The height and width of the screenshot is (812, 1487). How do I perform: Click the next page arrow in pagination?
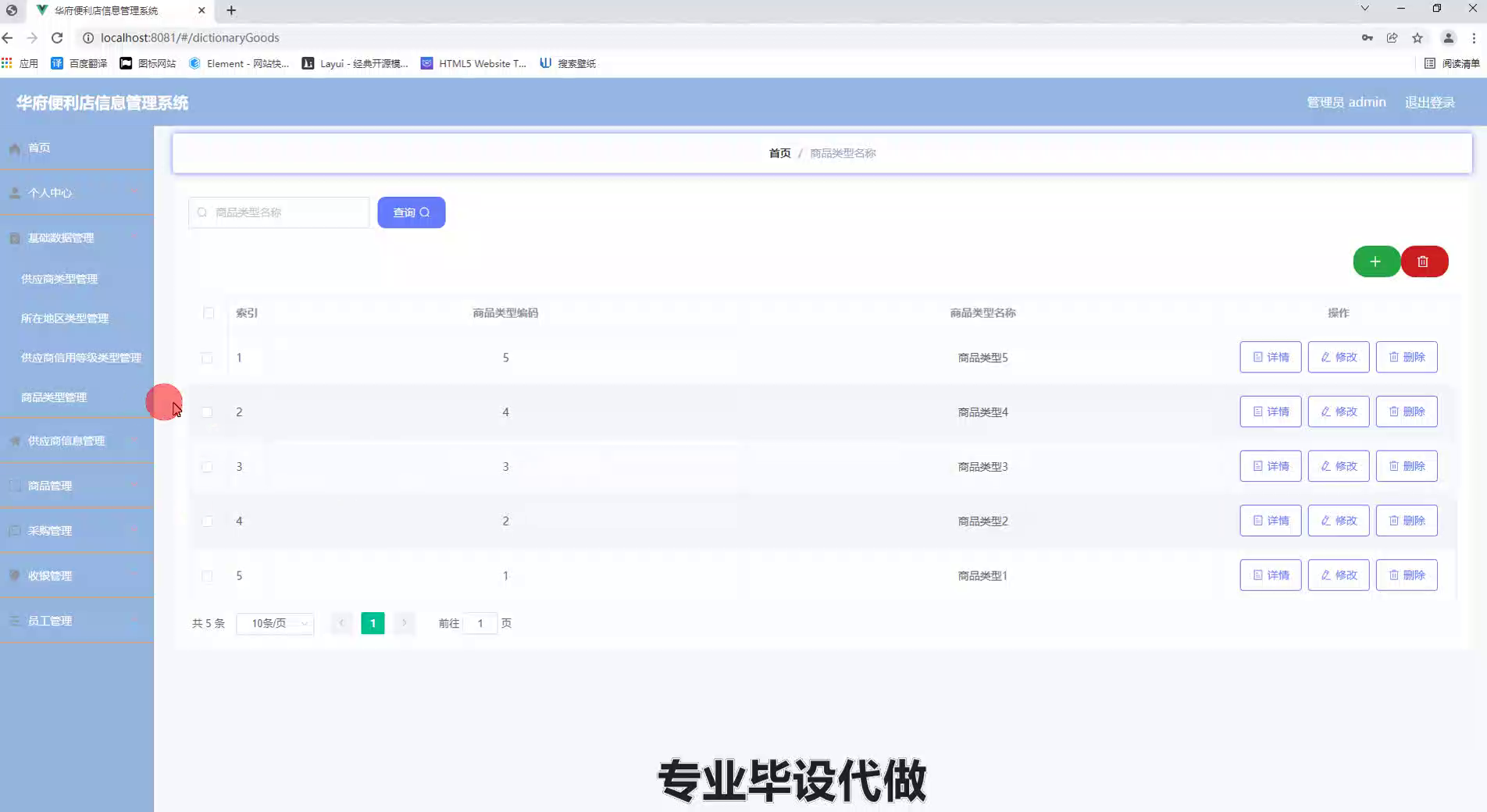click(404, 623)
